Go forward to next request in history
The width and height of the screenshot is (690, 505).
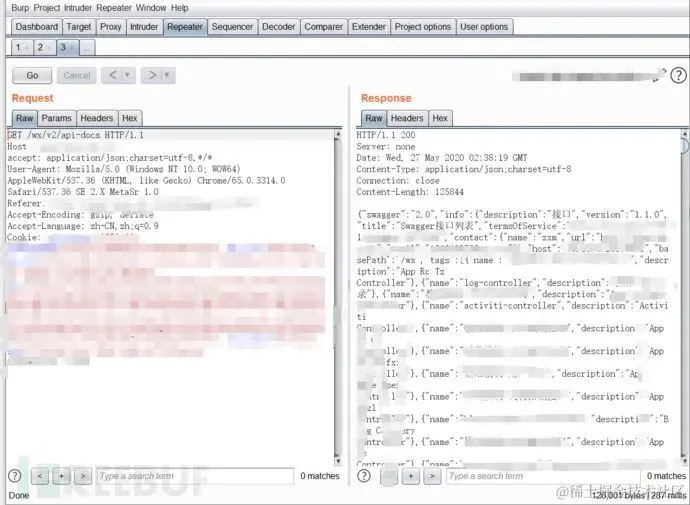click(x=152, y=75)
